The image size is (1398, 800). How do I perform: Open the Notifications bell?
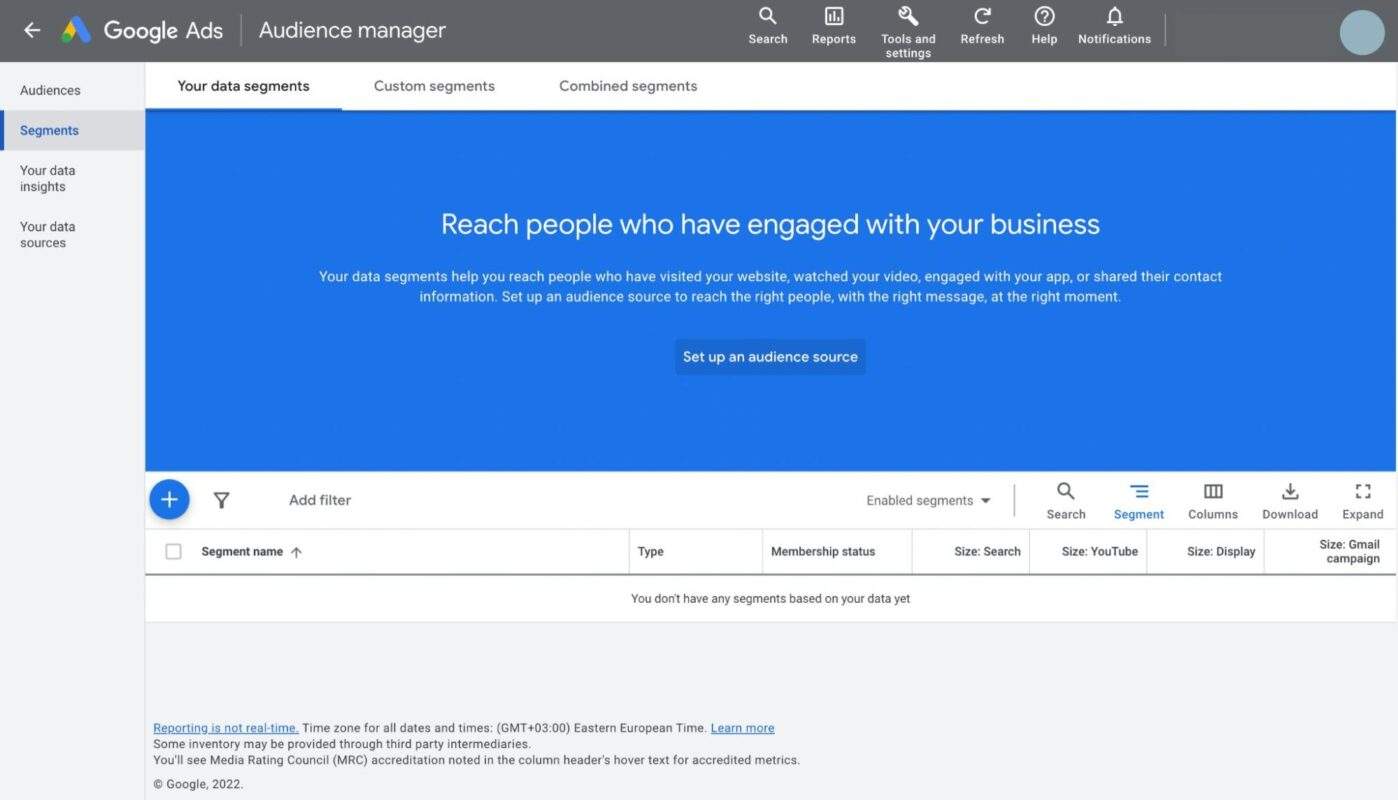coord(1114,26)
